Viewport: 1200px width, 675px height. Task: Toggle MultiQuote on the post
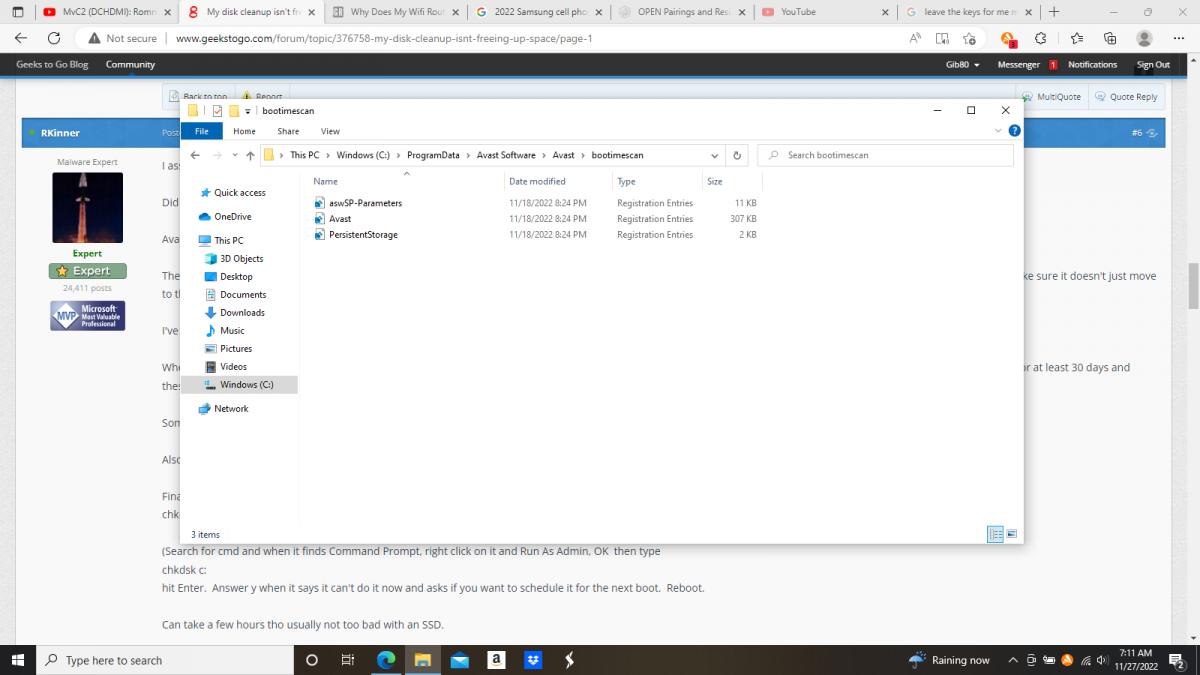coord(1051,97)
